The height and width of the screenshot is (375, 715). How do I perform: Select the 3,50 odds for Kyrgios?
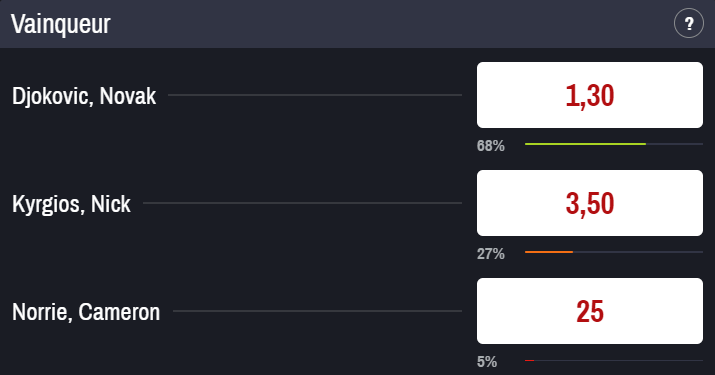click(590, 203)
